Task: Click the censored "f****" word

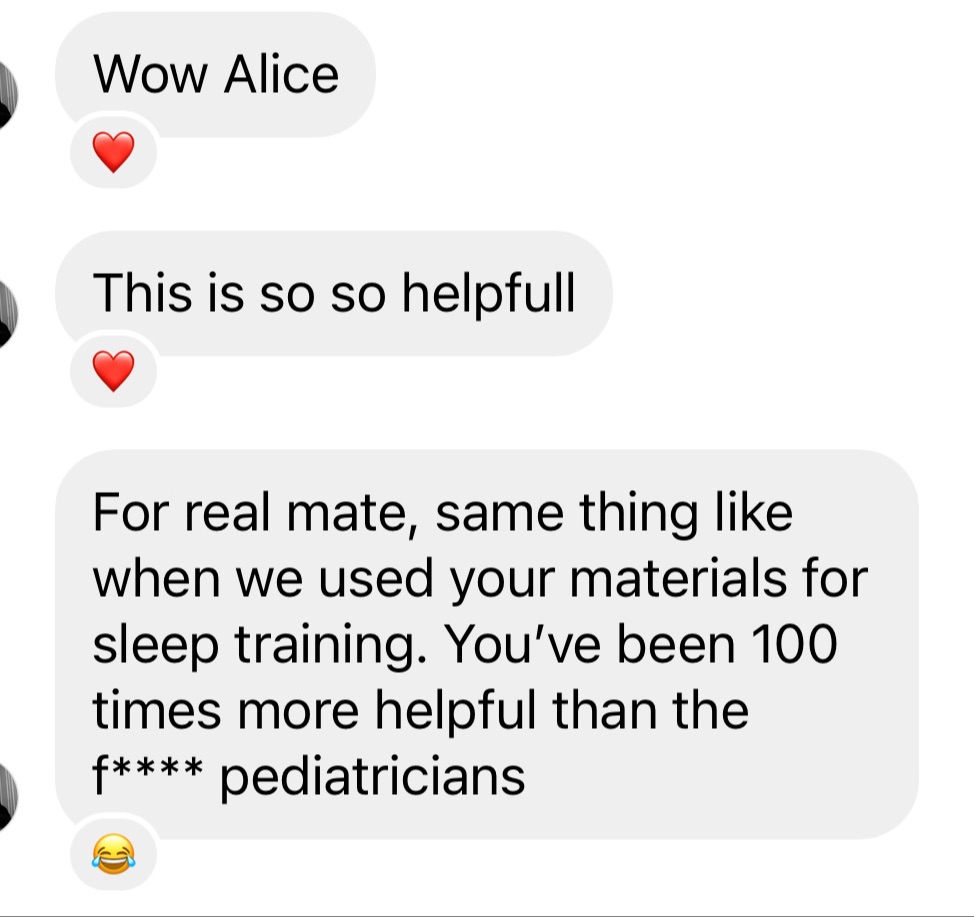Action: pyautogui.click(x=147, y=774)
